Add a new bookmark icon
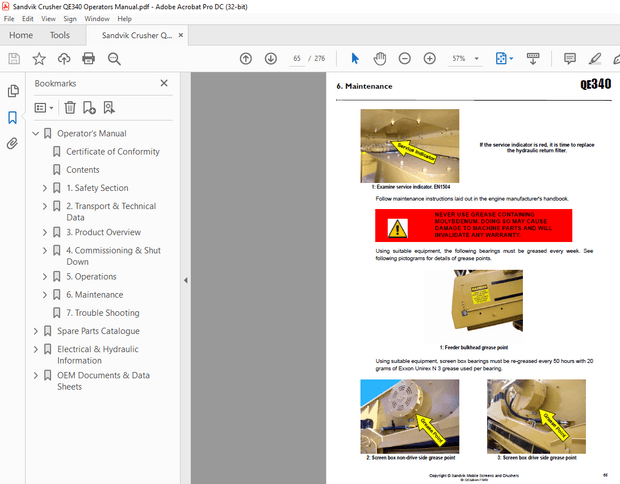This screenshot has height=484, width=620. coord(89,108)
